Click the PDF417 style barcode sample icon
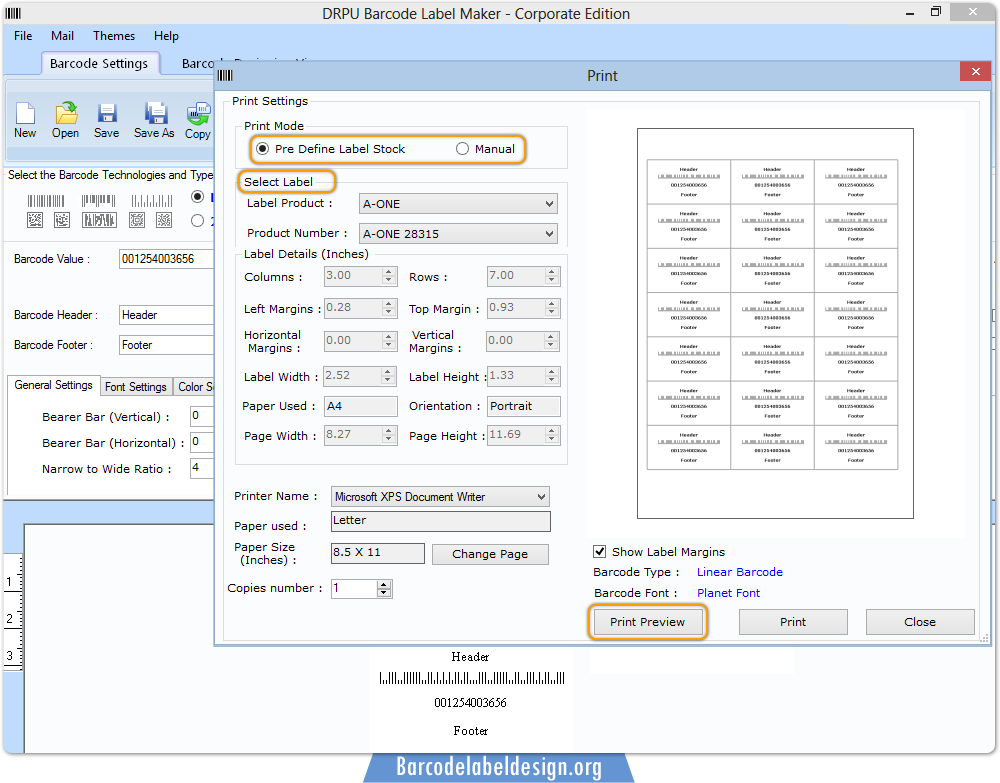1000x783 pixels. click(x=99, y=221)
